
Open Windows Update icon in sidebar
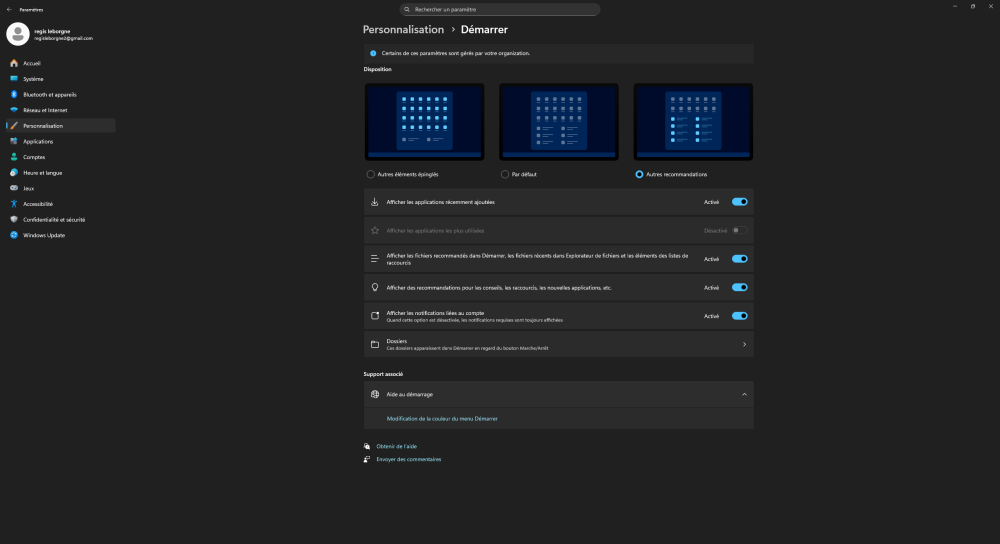click(x=14, y=235)
